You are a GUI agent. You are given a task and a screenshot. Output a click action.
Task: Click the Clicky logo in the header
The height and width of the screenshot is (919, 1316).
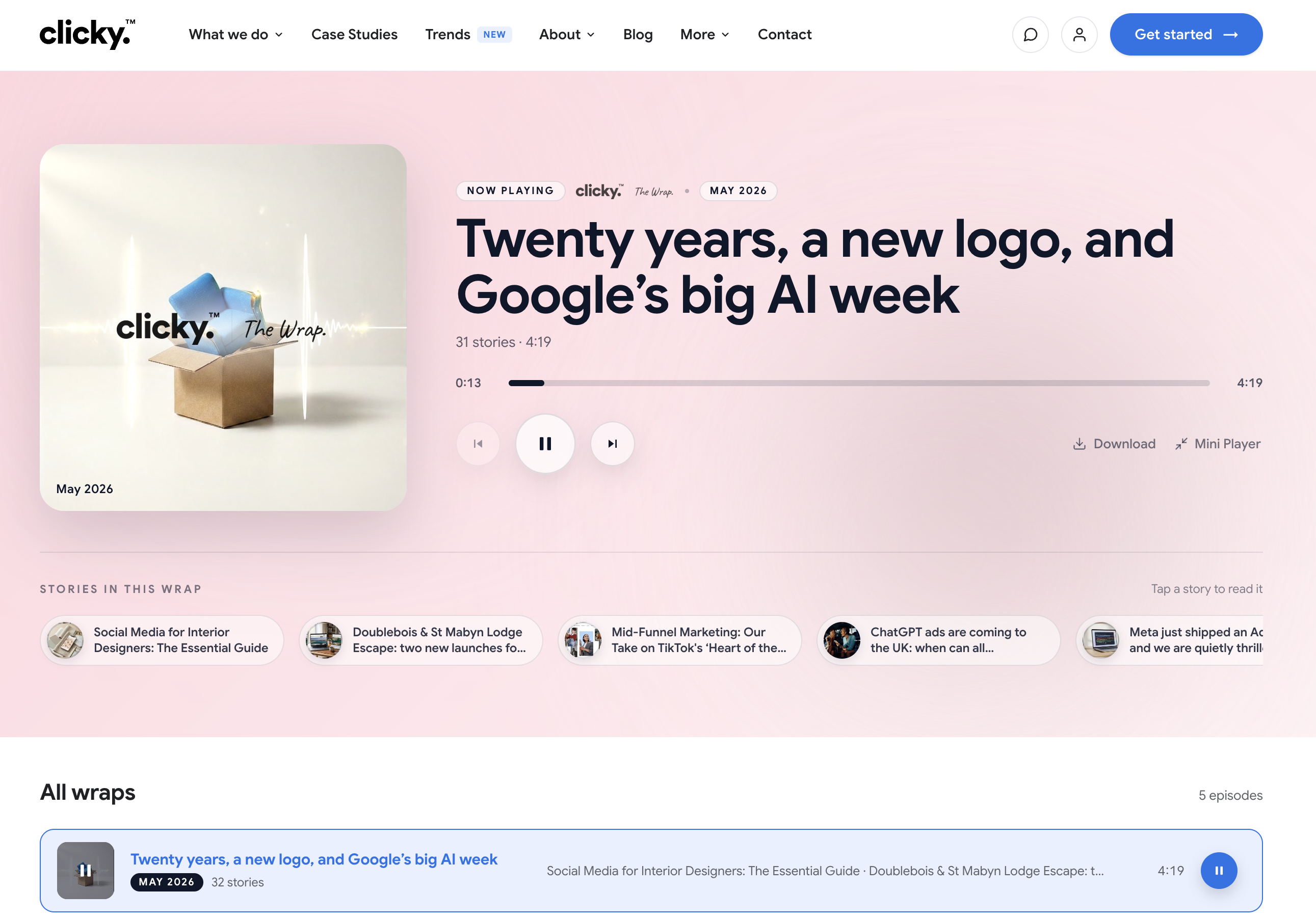point(87,34)
